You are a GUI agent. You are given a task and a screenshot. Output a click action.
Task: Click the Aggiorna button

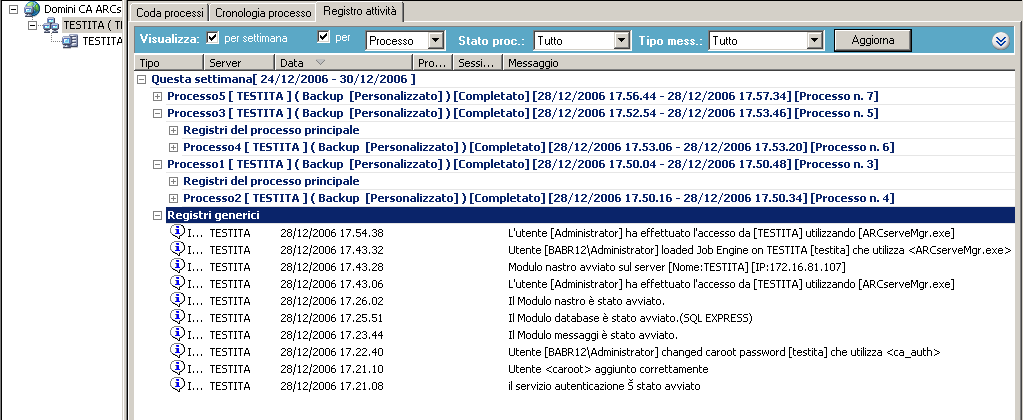coord(872,40)
